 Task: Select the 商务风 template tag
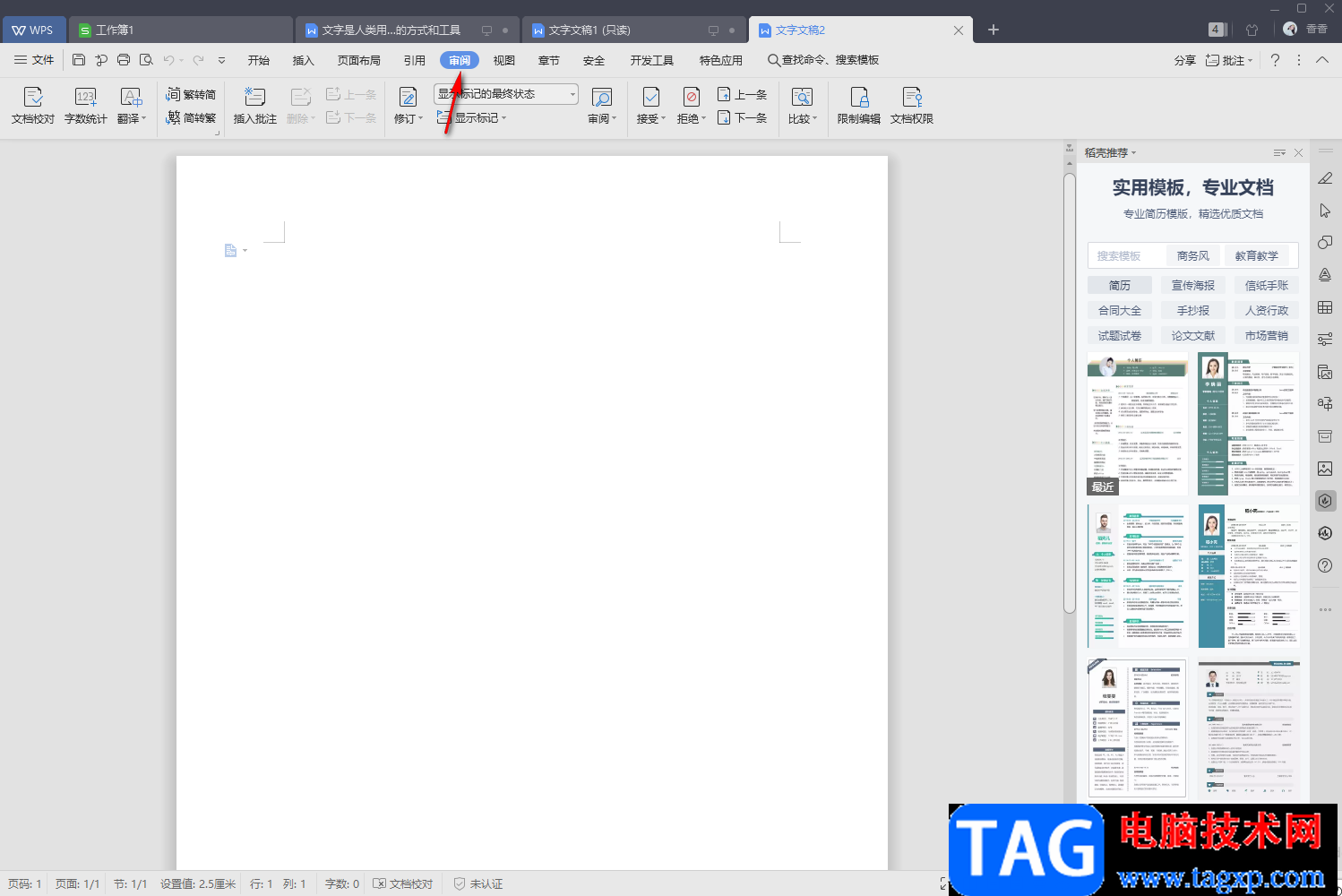1192,255
